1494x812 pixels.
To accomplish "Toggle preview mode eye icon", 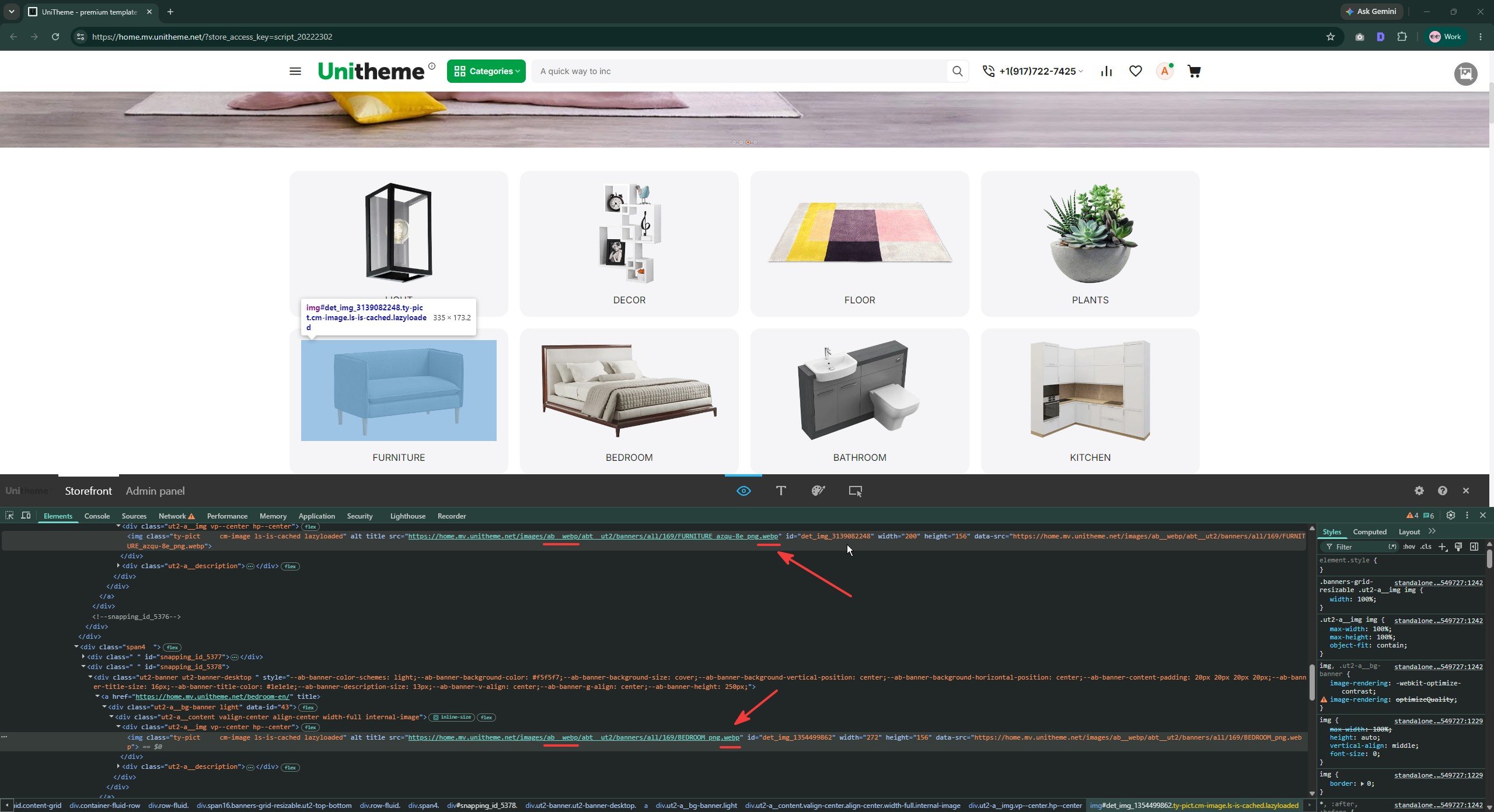I will point(743,491).
